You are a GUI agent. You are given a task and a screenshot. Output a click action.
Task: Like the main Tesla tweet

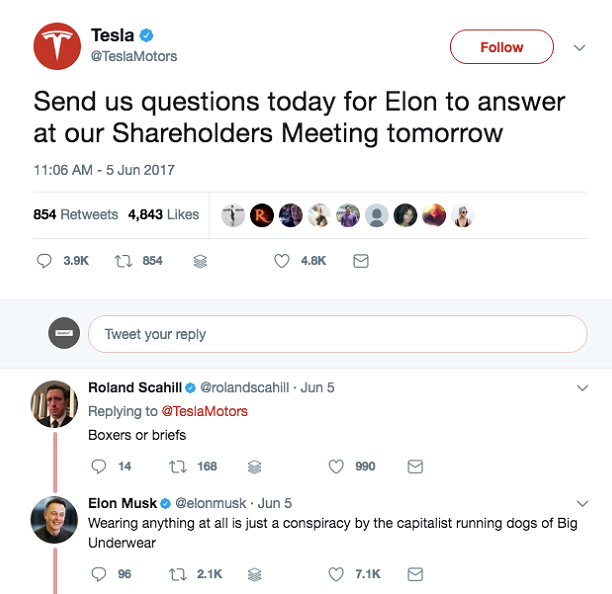pos(282,260)
